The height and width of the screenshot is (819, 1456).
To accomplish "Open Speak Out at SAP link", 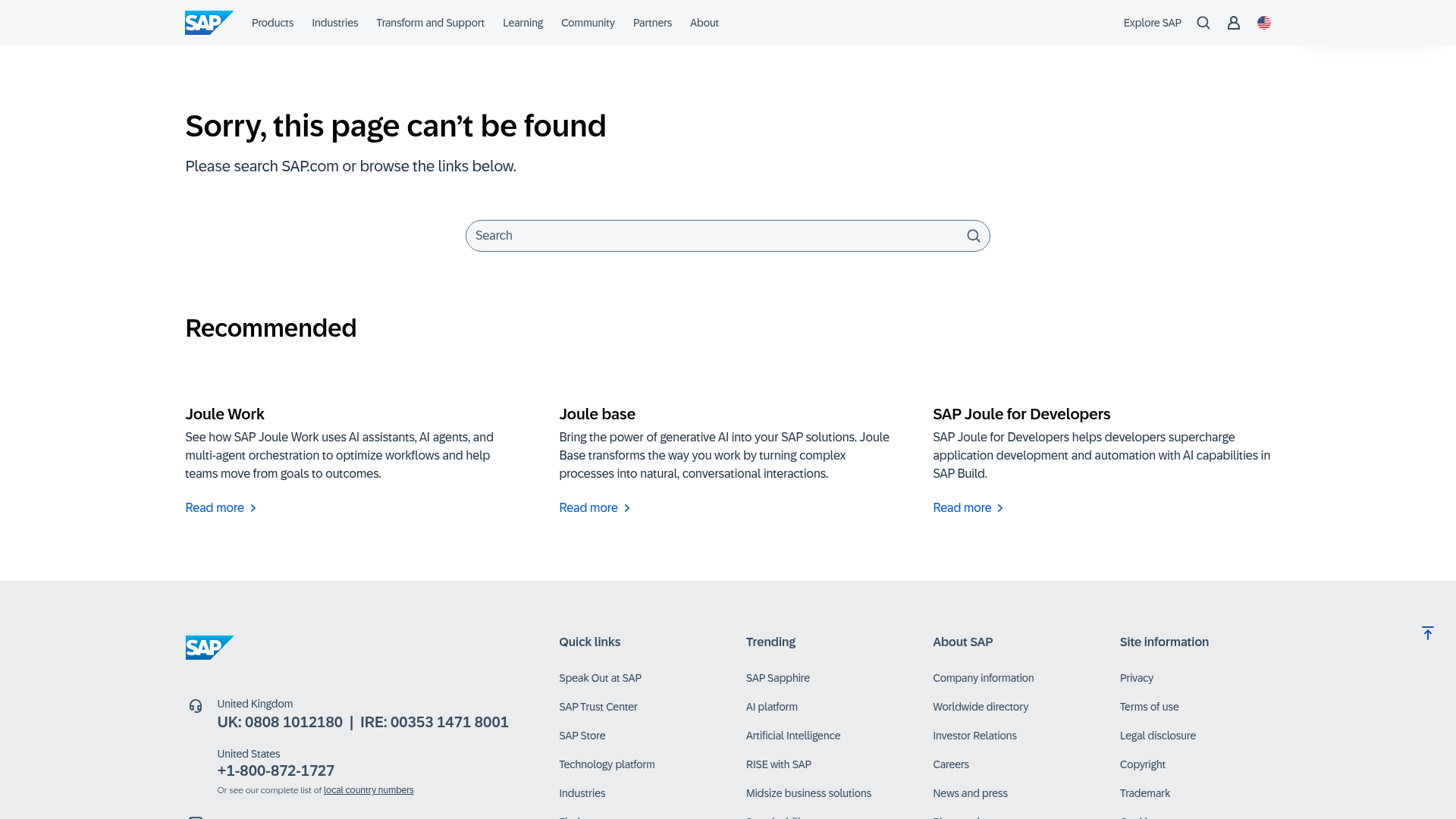I will pos(600,678).
